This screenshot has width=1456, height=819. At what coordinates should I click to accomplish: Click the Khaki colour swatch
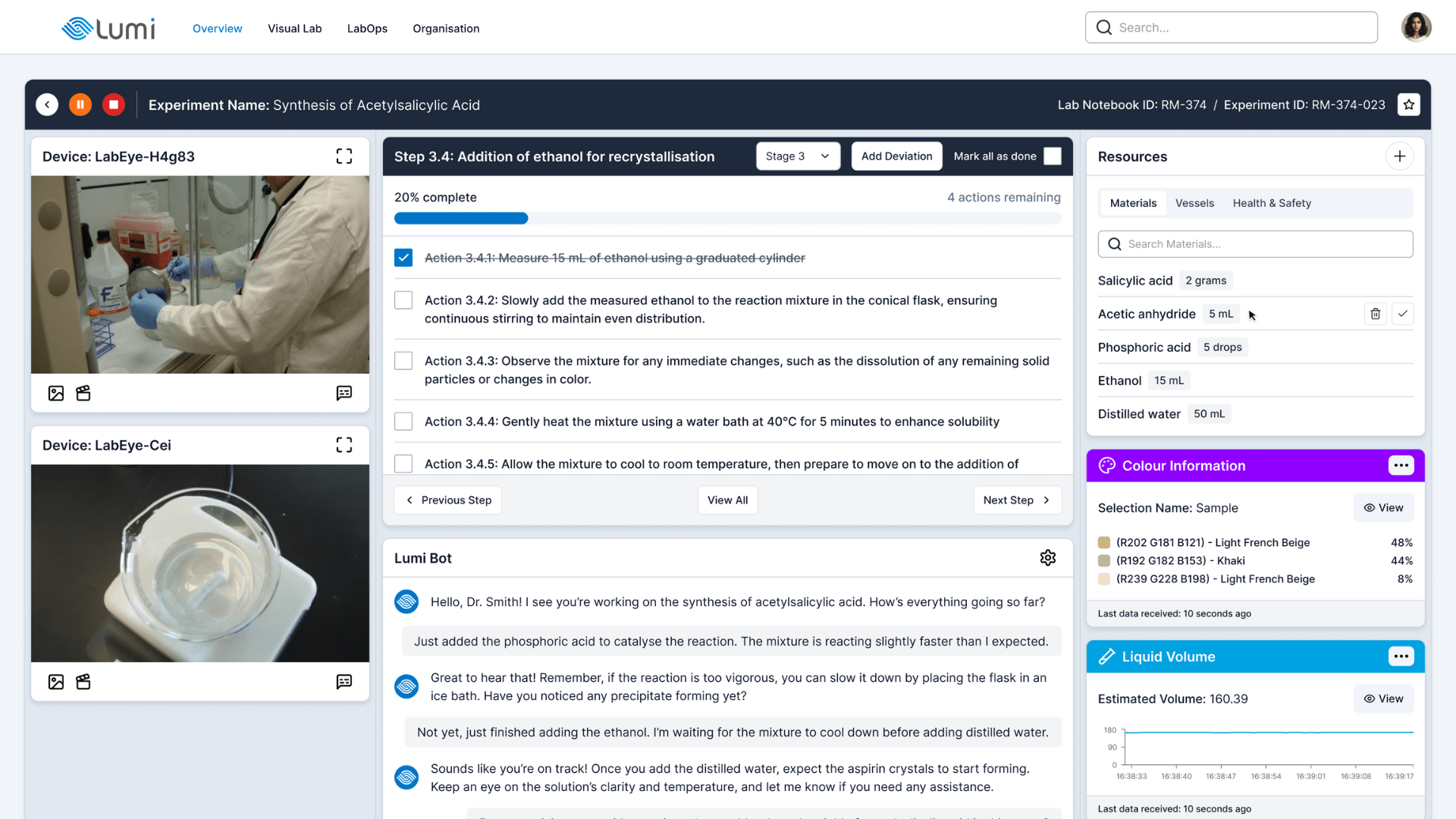tap(1104, 561)
